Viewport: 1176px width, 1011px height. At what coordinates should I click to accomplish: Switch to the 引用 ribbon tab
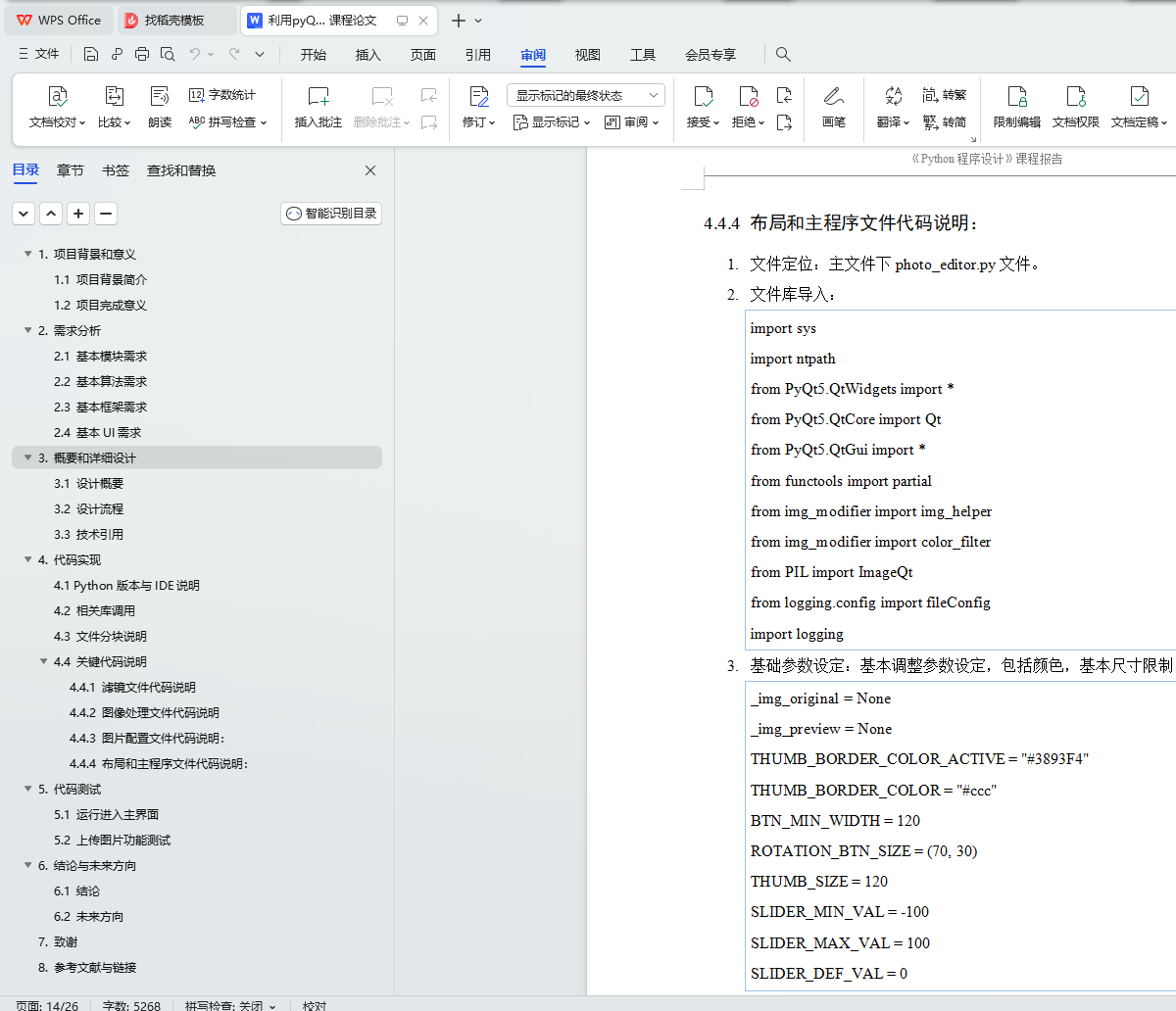(x=478, y=55)
